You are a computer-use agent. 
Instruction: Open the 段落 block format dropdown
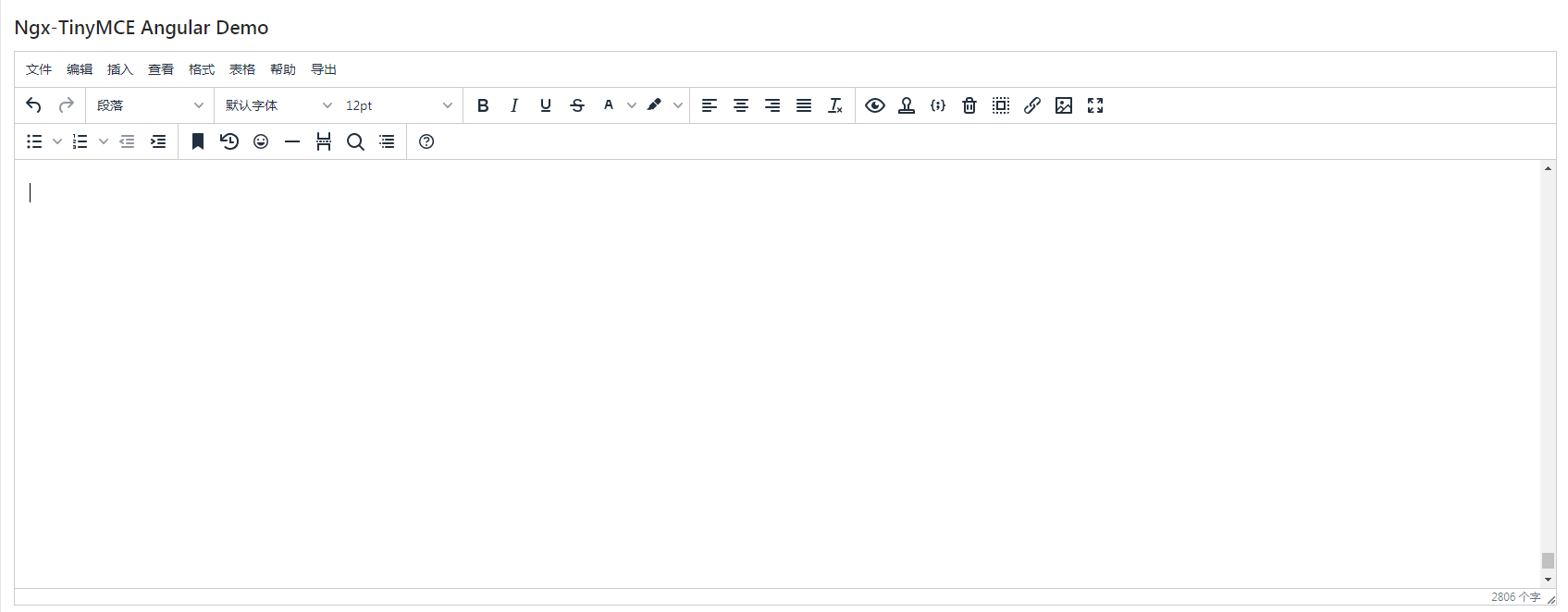150,105
